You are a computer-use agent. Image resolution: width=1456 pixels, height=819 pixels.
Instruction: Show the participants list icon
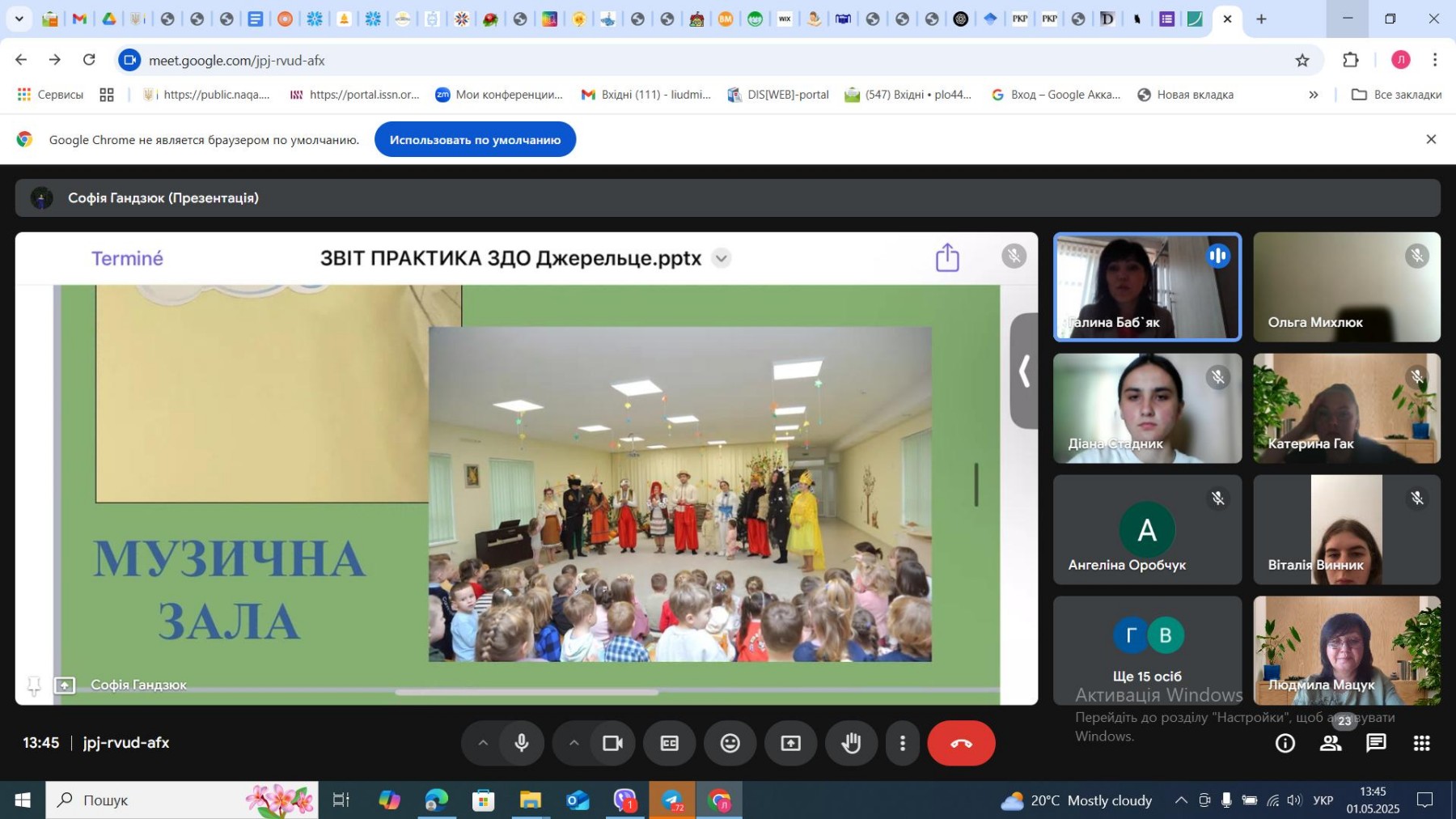(1330, 743)
